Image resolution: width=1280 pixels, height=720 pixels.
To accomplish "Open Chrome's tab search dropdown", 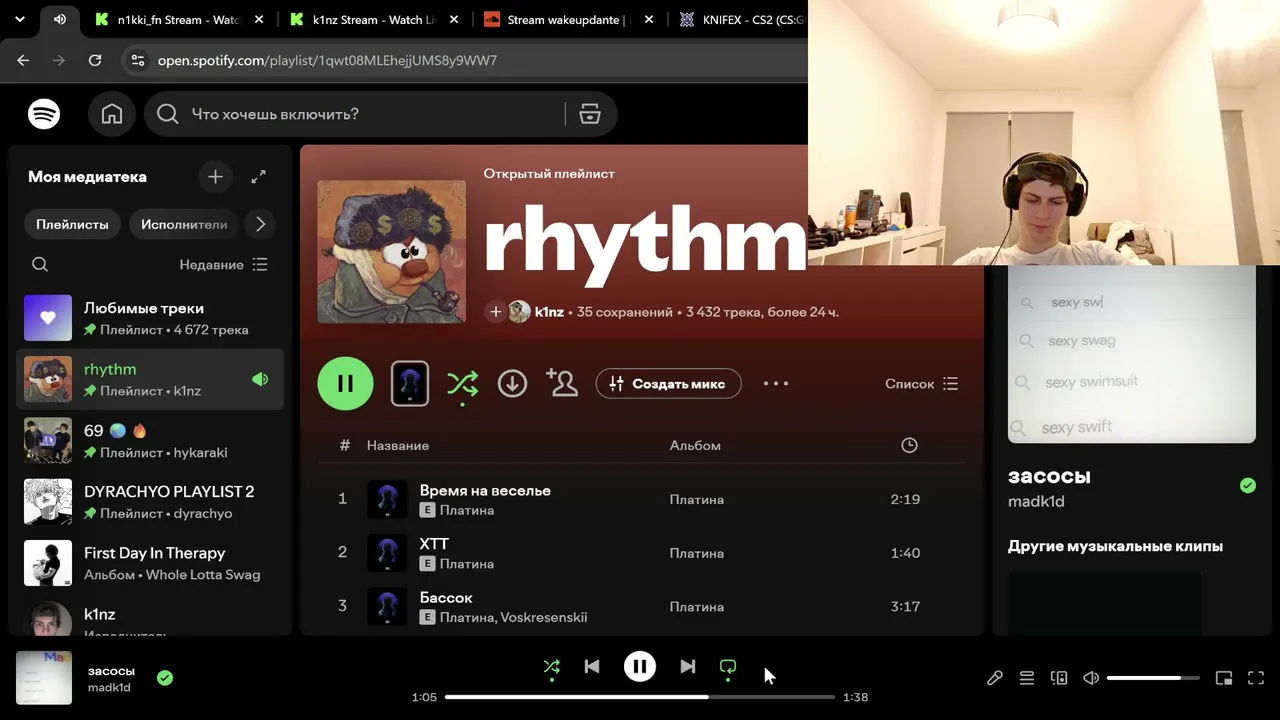I will [19, 19].
